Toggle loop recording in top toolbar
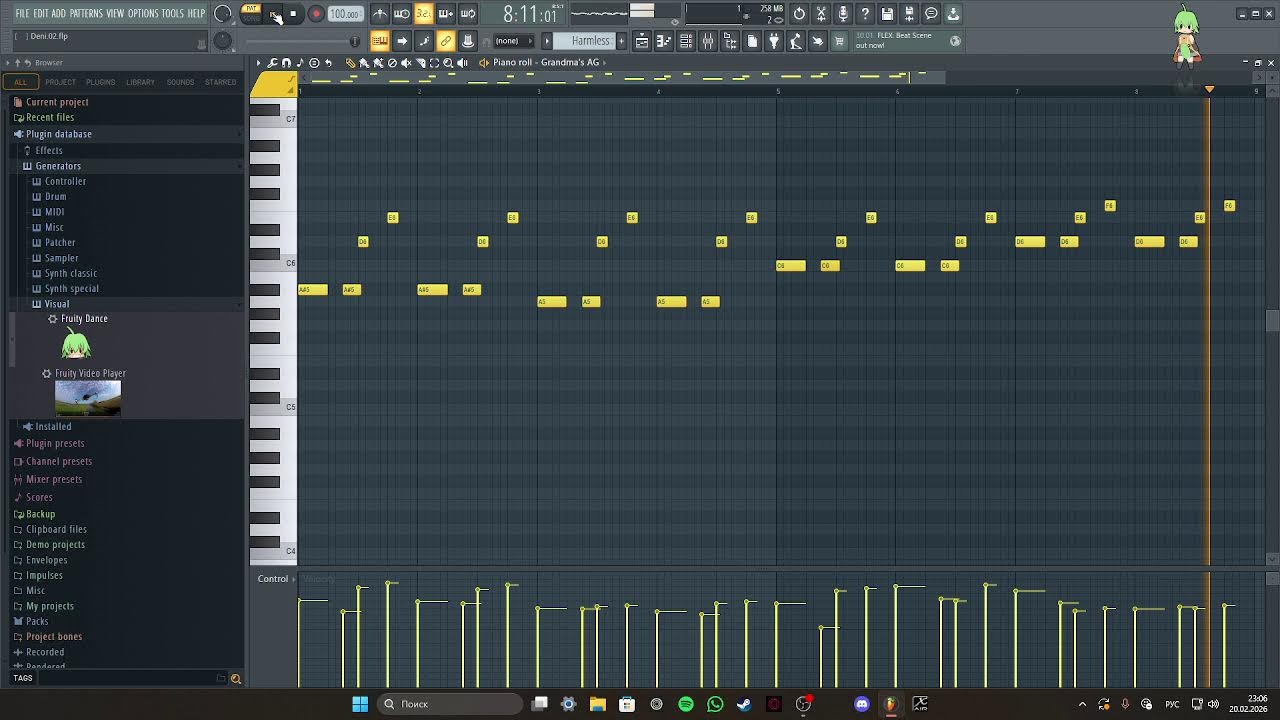1280x720 pixels. (468, 14)
